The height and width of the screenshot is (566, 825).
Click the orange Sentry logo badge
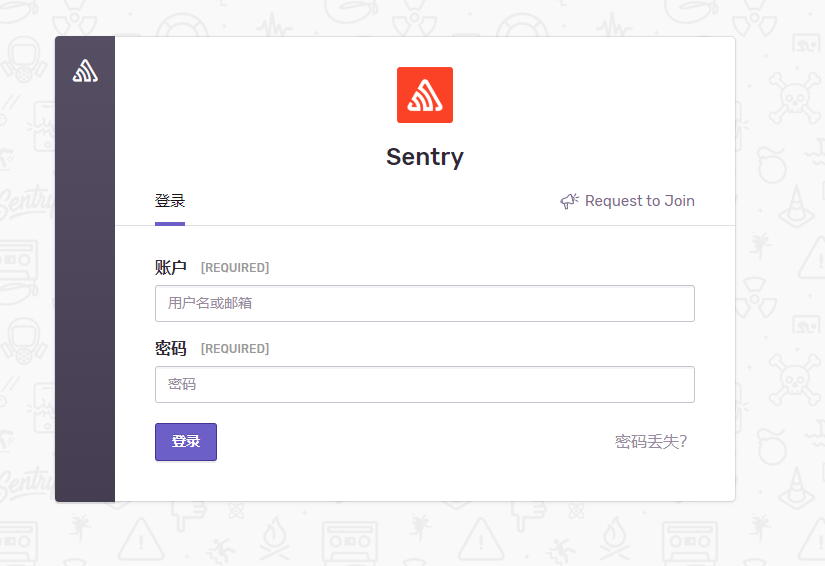coord(425,95)
